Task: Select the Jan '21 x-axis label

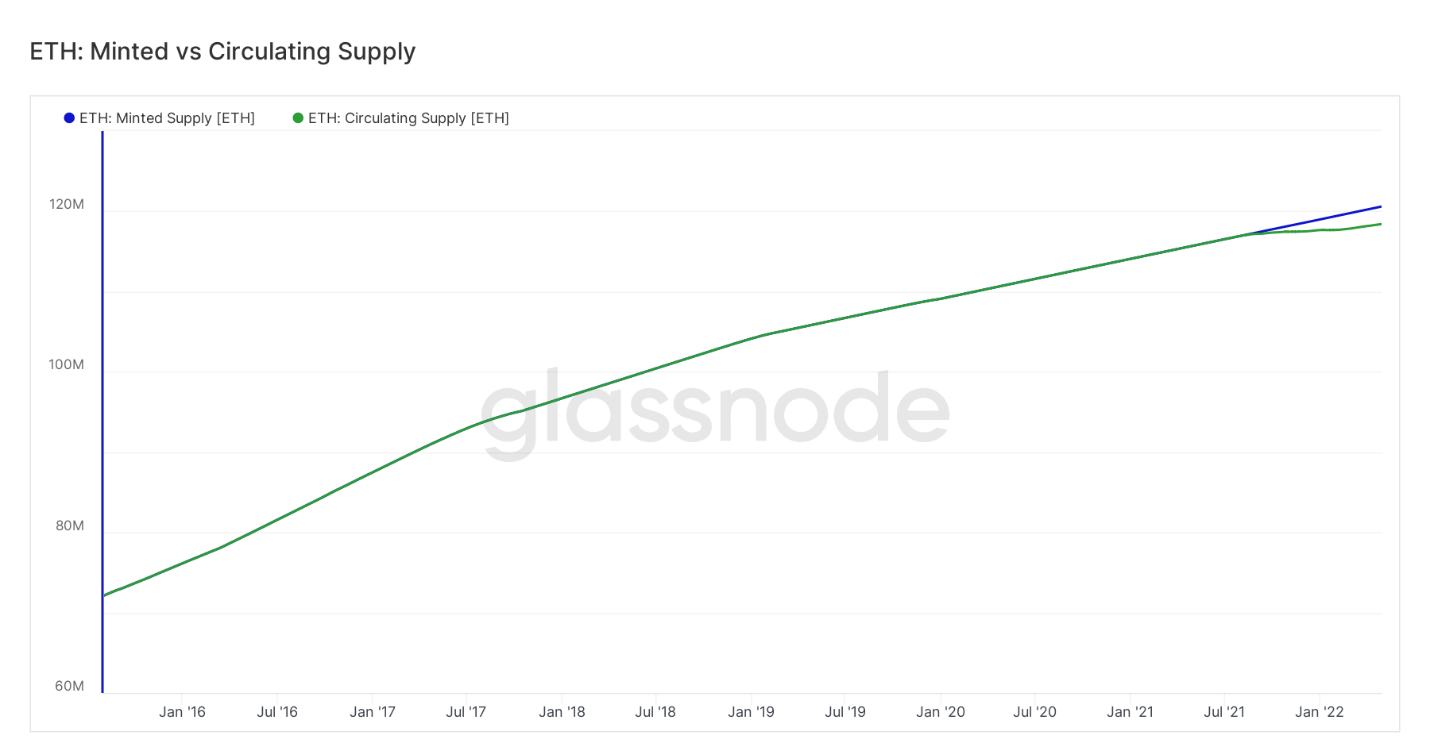Action: pos(1130,712)
